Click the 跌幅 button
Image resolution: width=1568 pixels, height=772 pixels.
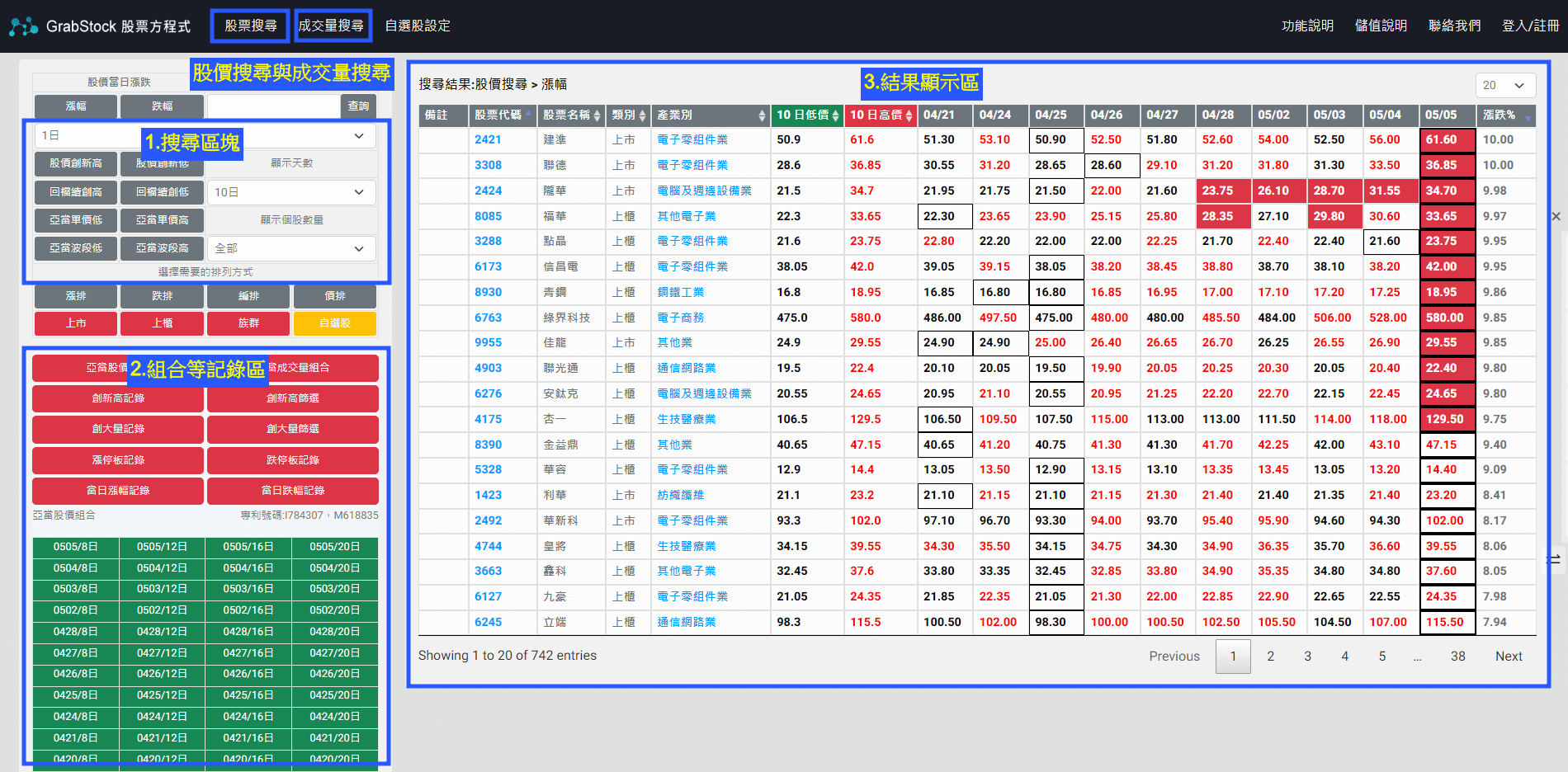tap(162, 106)
